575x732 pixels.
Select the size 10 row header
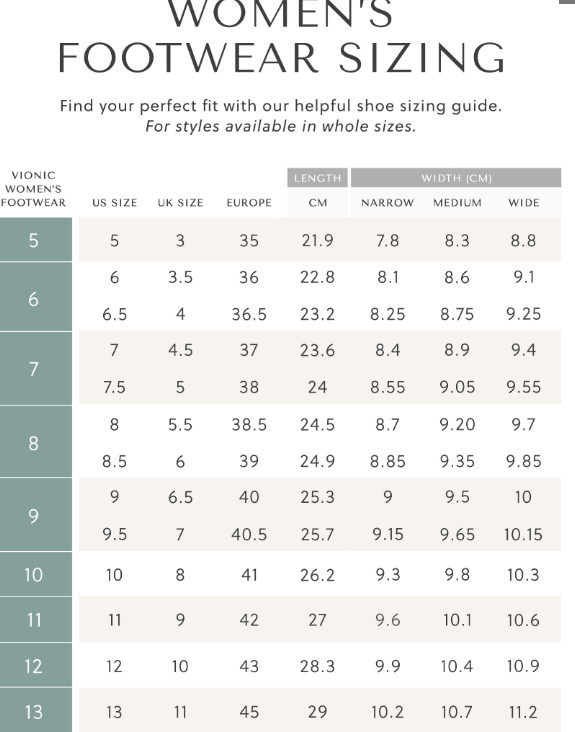(x=36, y=574)
